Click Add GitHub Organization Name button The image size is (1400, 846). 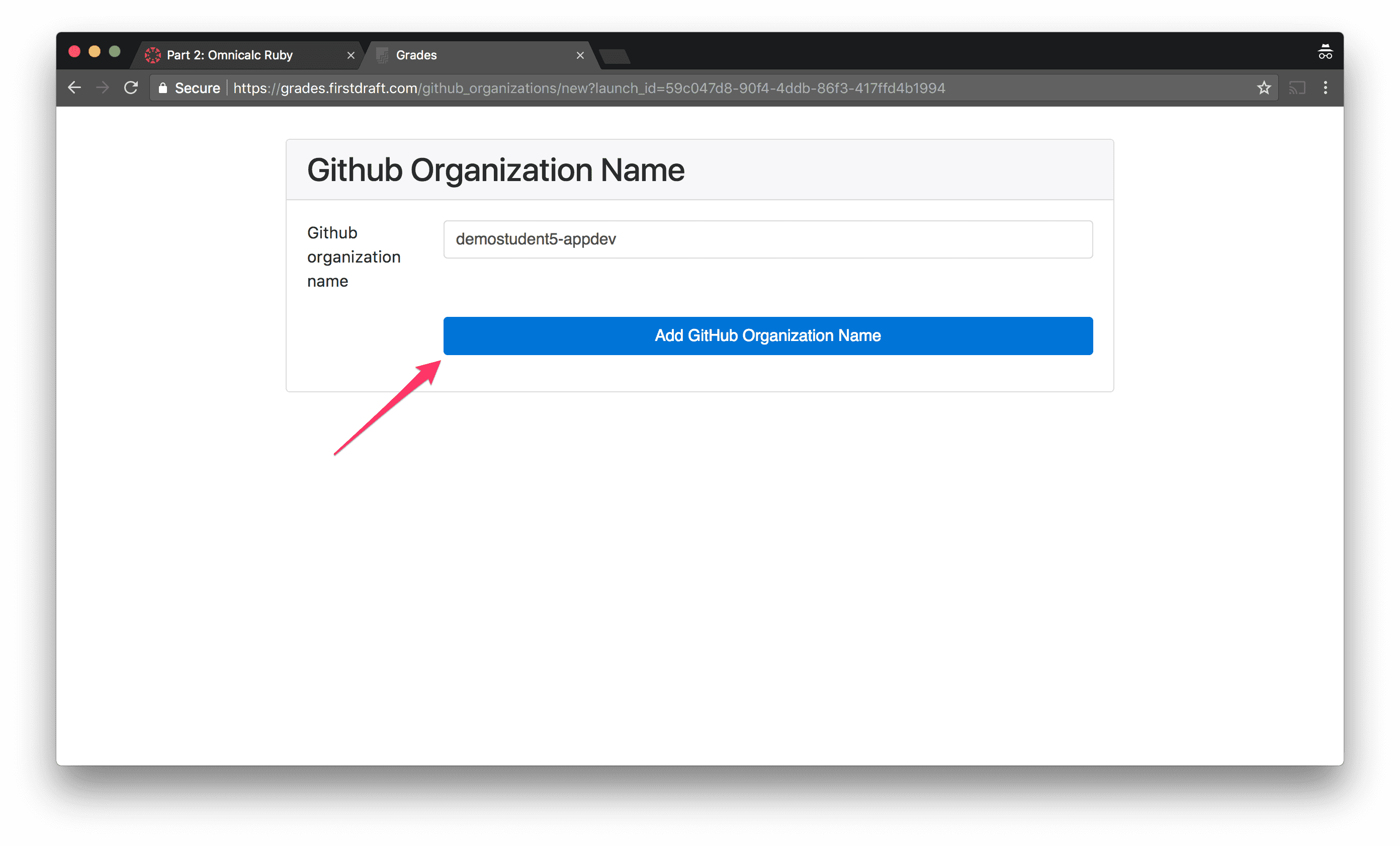(x=767, y=336)
